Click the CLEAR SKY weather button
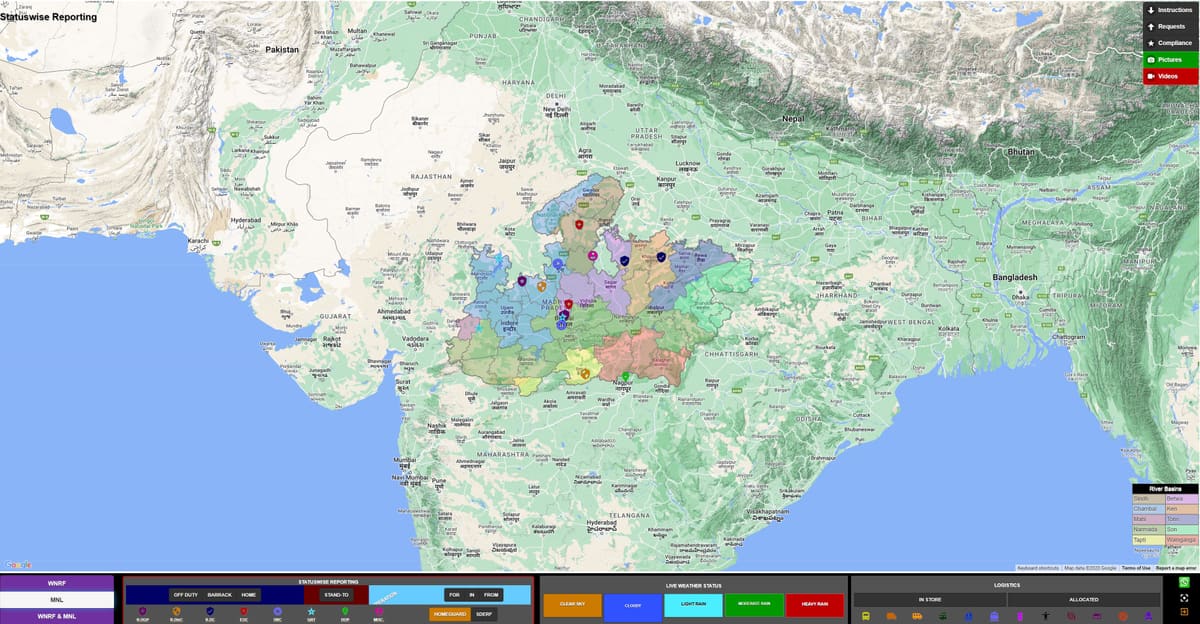 point(573,605)
